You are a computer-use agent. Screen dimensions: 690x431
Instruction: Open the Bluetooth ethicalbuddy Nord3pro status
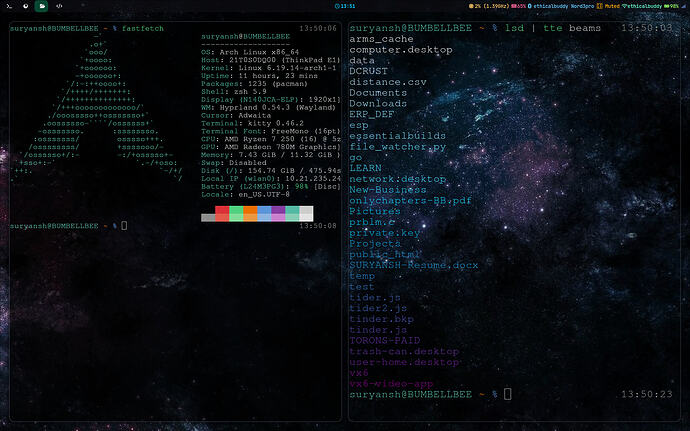(561, 6)
